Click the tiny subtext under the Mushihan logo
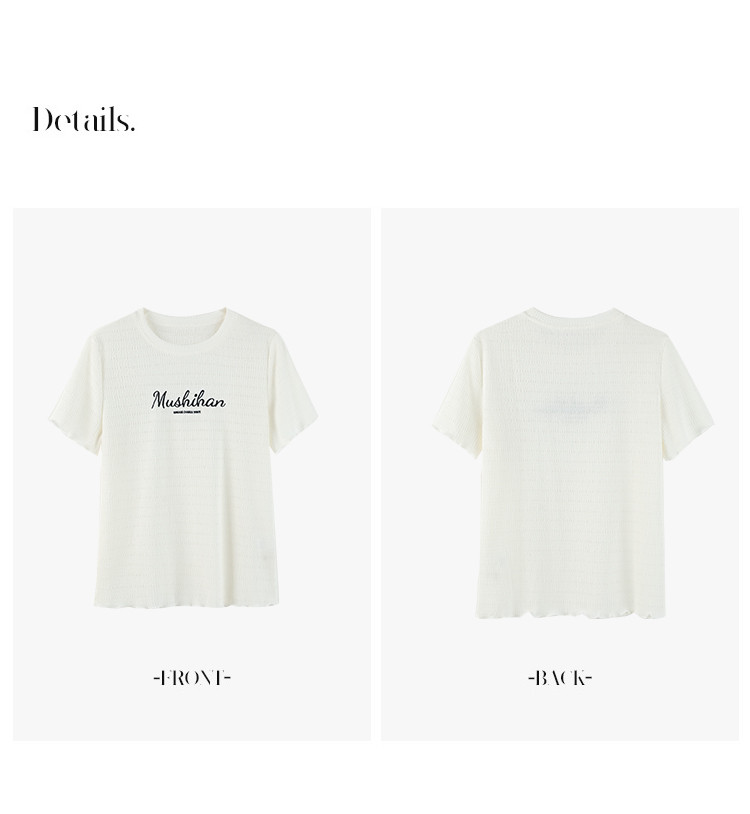The width and height of the screenshot is (750, 814). tap(190, 413)
